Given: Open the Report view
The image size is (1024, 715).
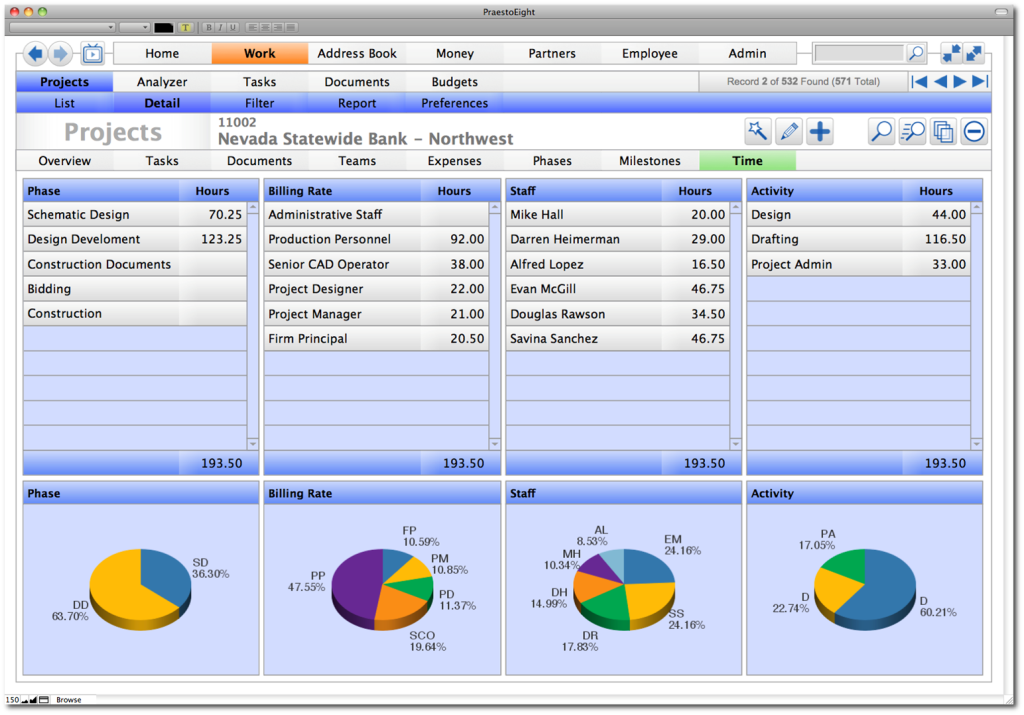Looking at the screenshot, I should click(357, 103).
